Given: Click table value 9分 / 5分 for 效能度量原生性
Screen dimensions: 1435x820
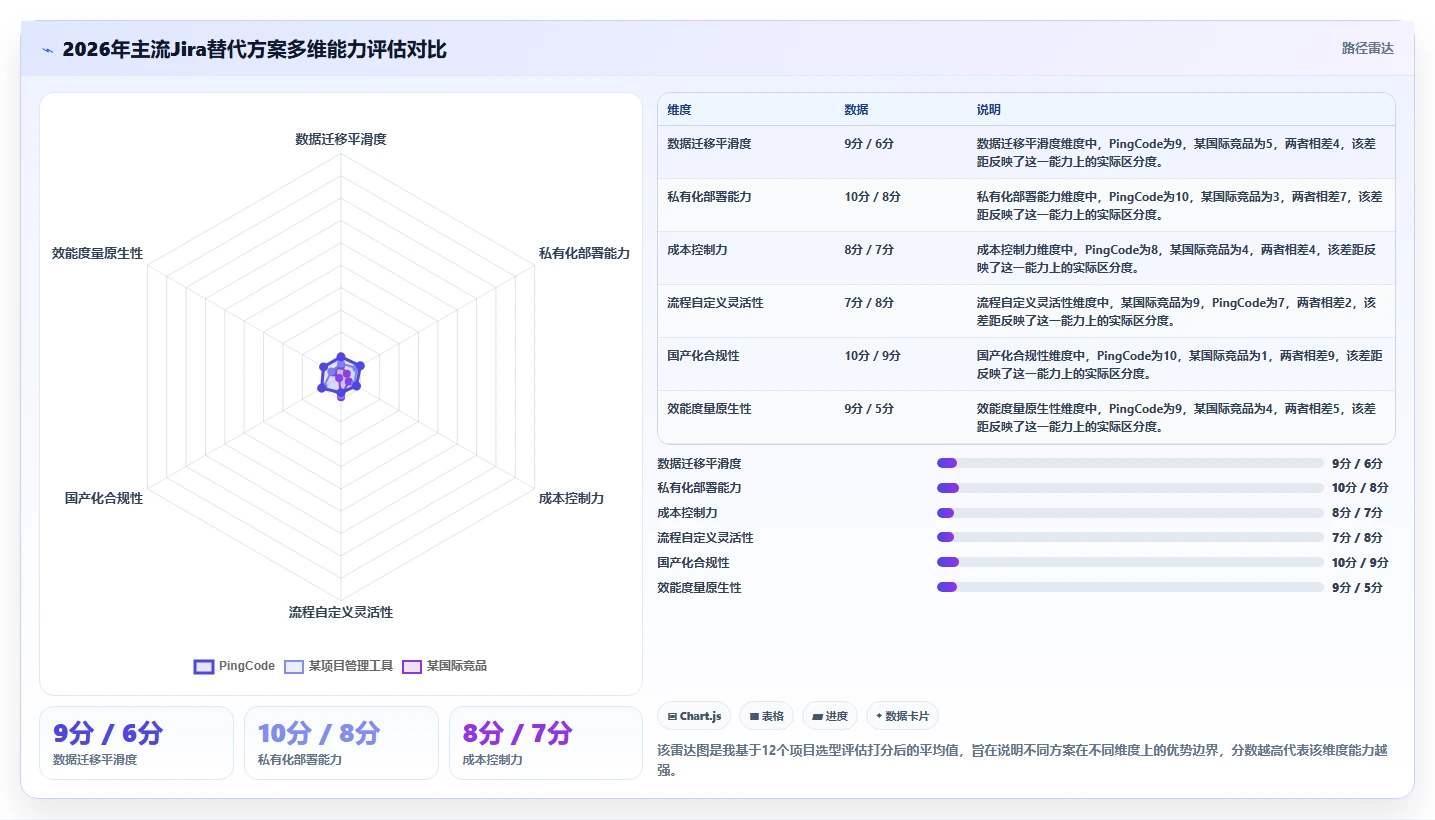Looking at the screenshot, I should click(x=869, y=409).
